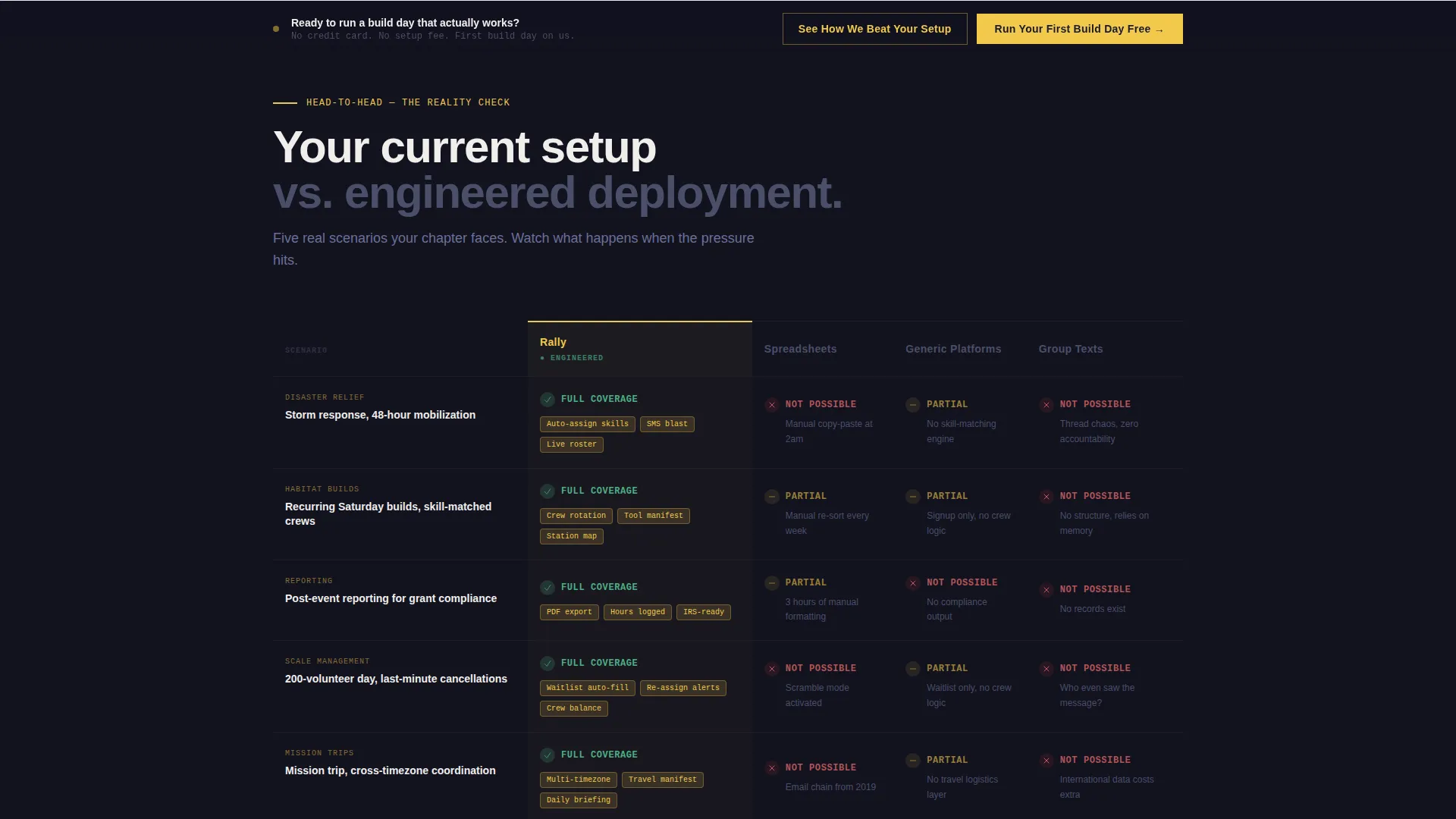The image size is (1456, 819).
Task: Click the 'Travel manifest' tag
Action: (663, 780)
